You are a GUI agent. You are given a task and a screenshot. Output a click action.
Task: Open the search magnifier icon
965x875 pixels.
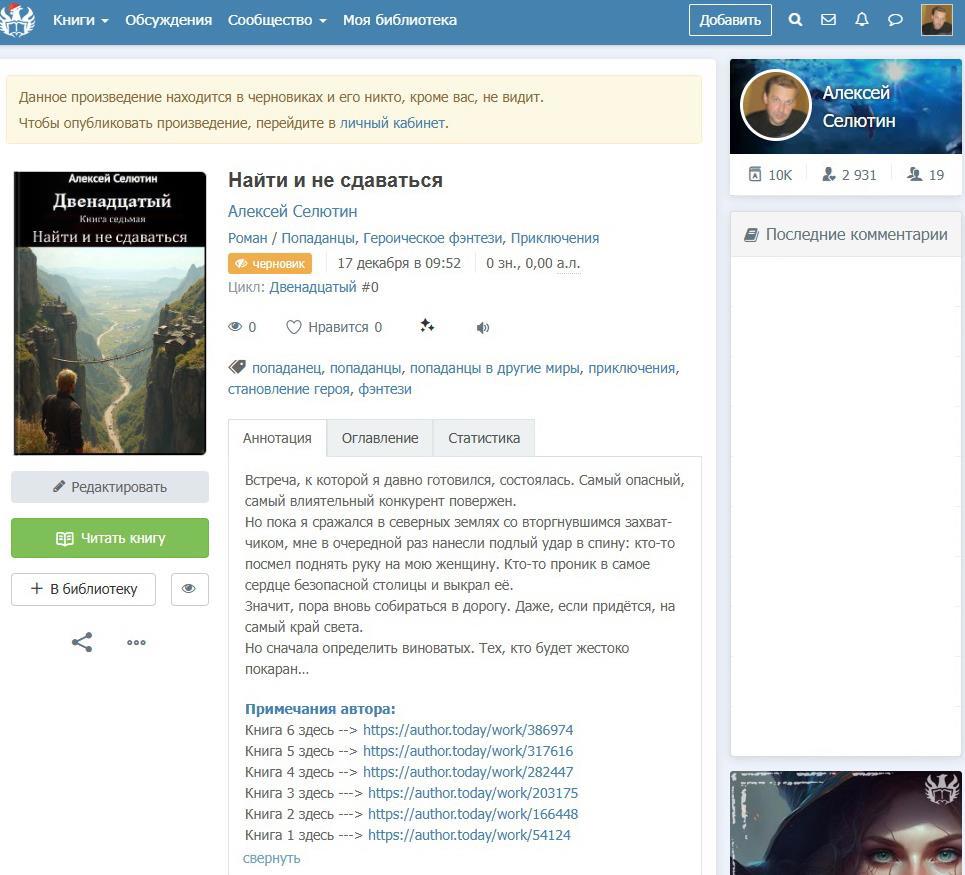[x=795, y=20]
